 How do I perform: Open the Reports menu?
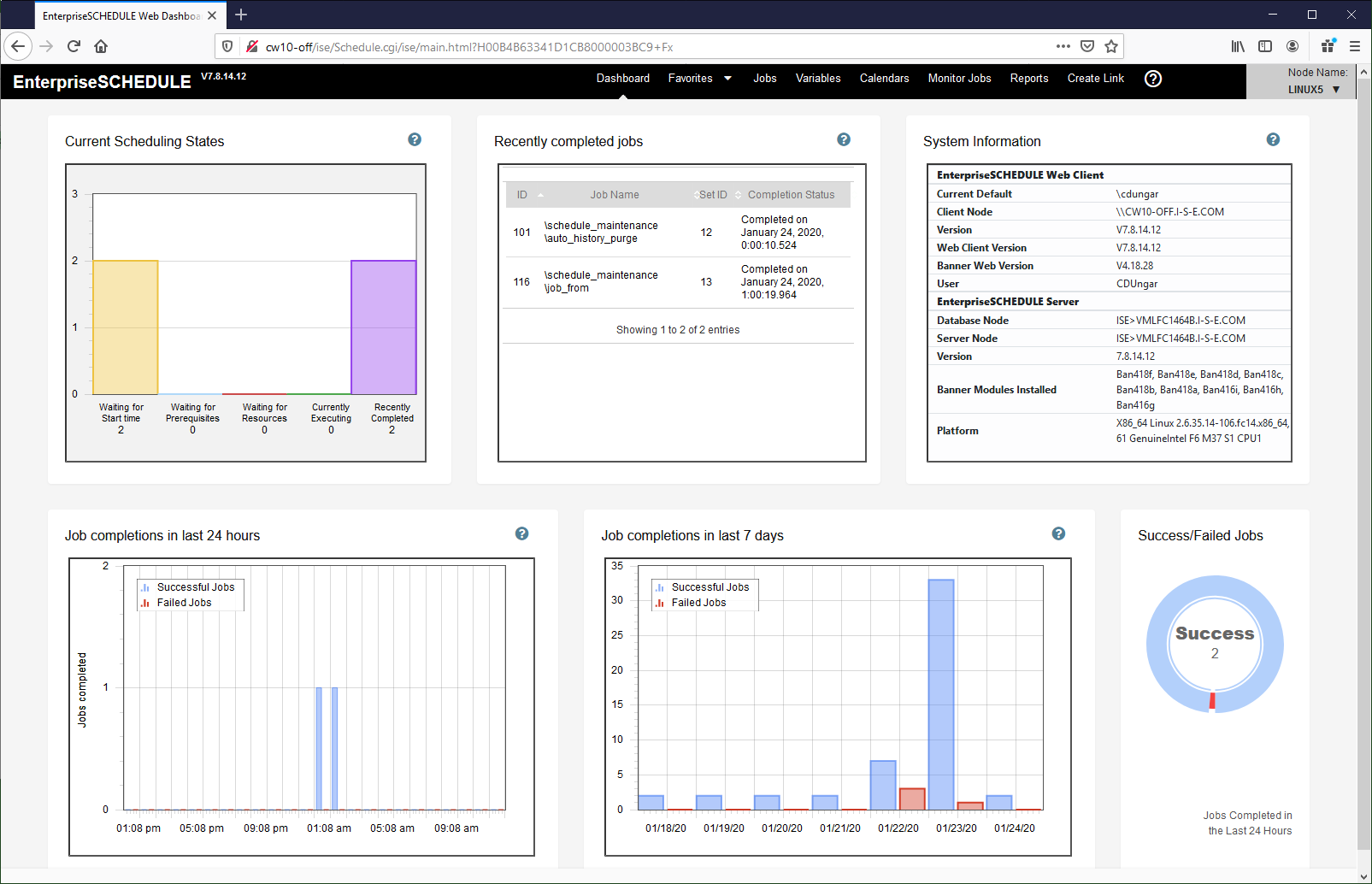(1029, 78)
